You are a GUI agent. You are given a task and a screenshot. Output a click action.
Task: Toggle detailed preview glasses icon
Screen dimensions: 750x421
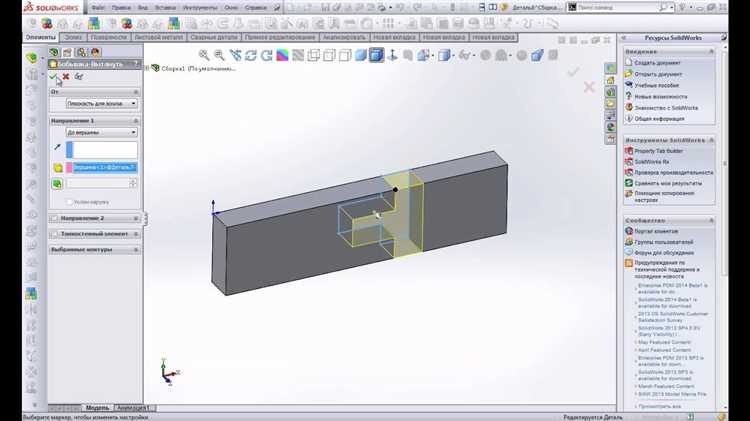coord(78,77)
